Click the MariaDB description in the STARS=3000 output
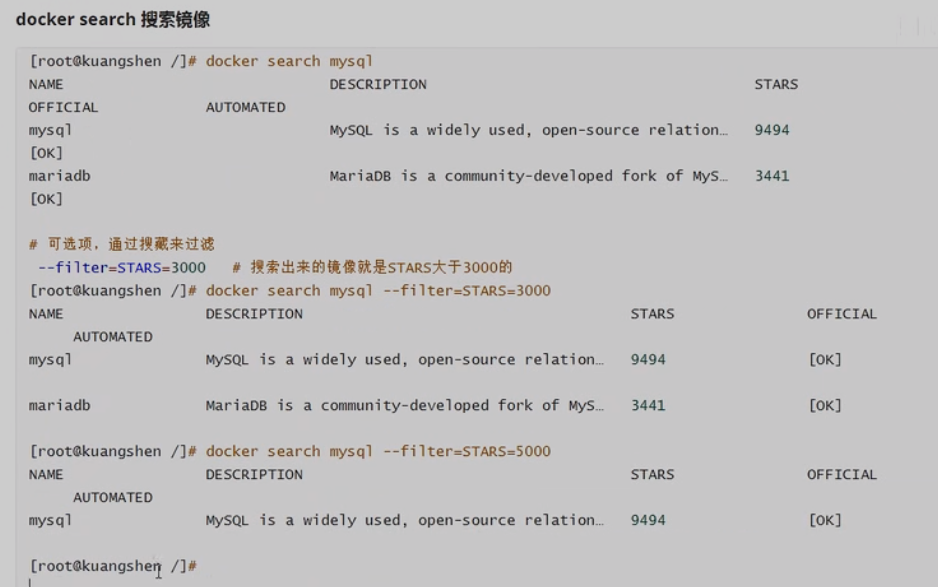 [405, 406]
